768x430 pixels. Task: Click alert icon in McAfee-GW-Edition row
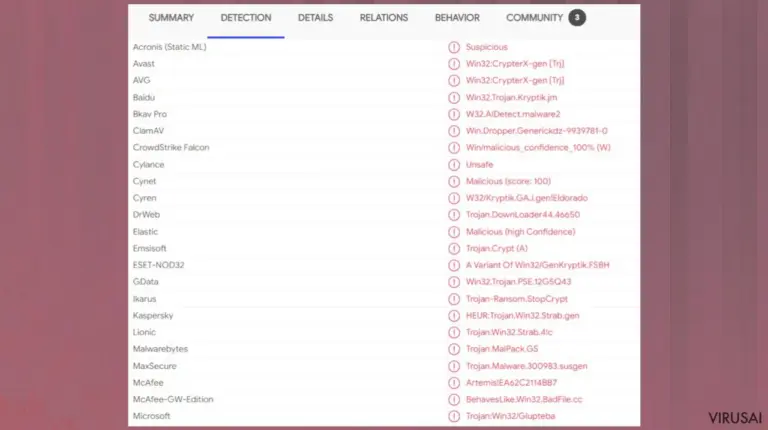point(454,399)
